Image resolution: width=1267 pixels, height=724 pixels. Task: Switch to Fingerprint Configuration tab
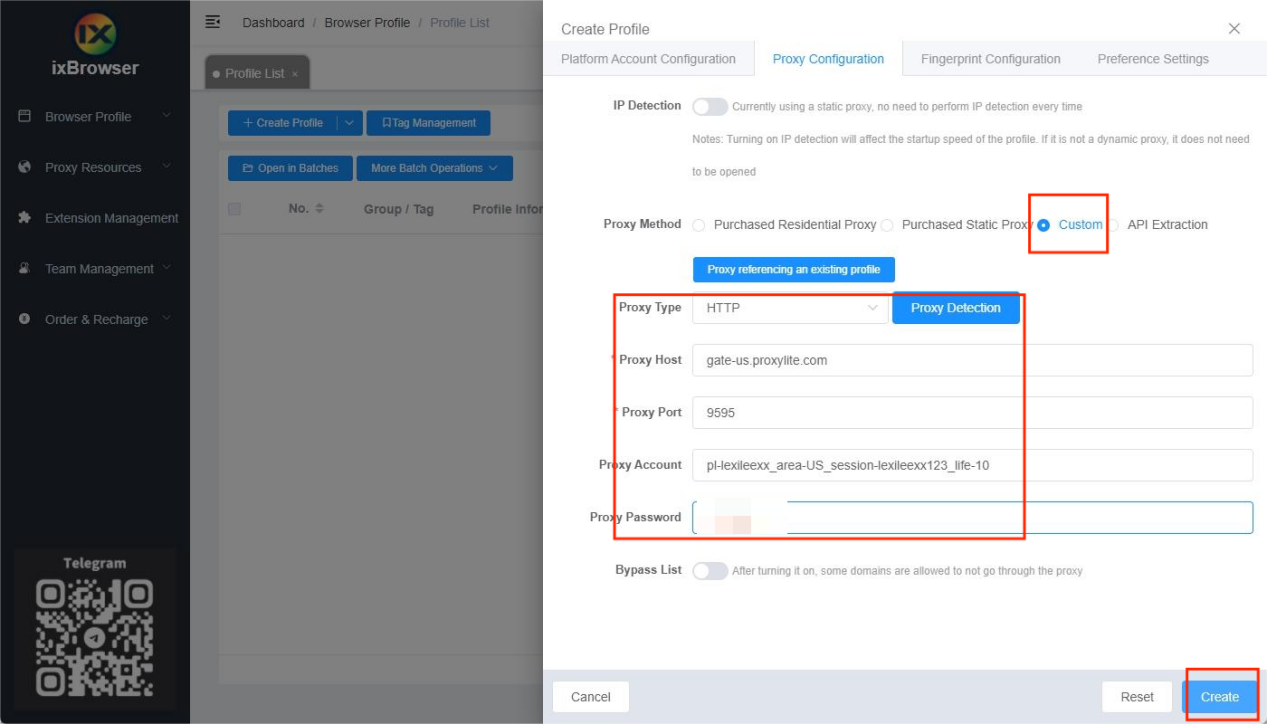(x=990, y=59)
